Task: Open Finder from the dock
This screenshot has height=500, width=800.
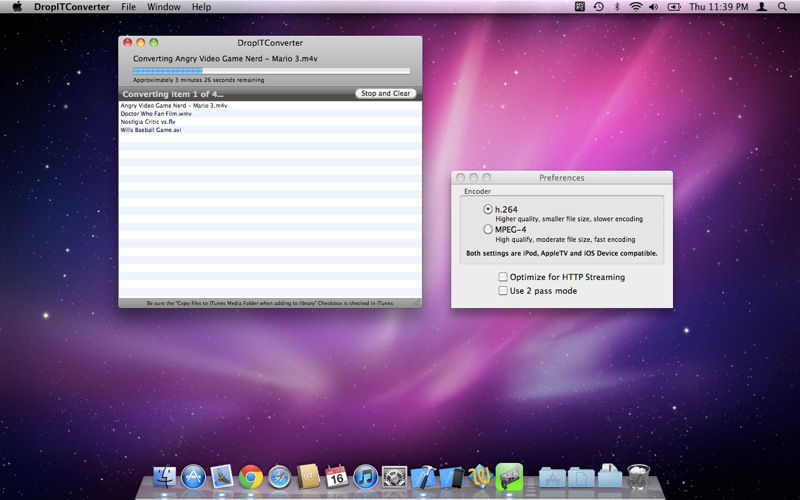Action: [x=164, y=478]
